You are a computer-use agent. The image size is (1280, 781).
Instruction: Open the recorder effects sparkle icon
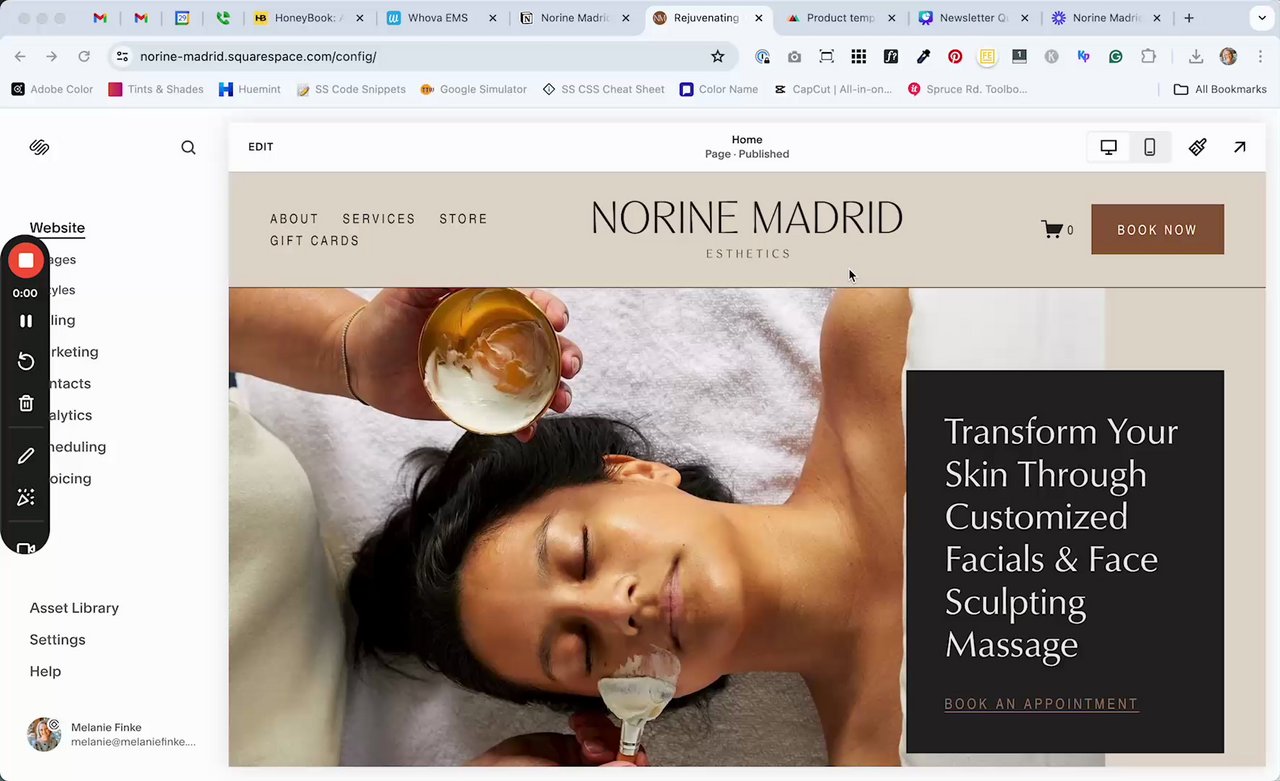[26, 498]
